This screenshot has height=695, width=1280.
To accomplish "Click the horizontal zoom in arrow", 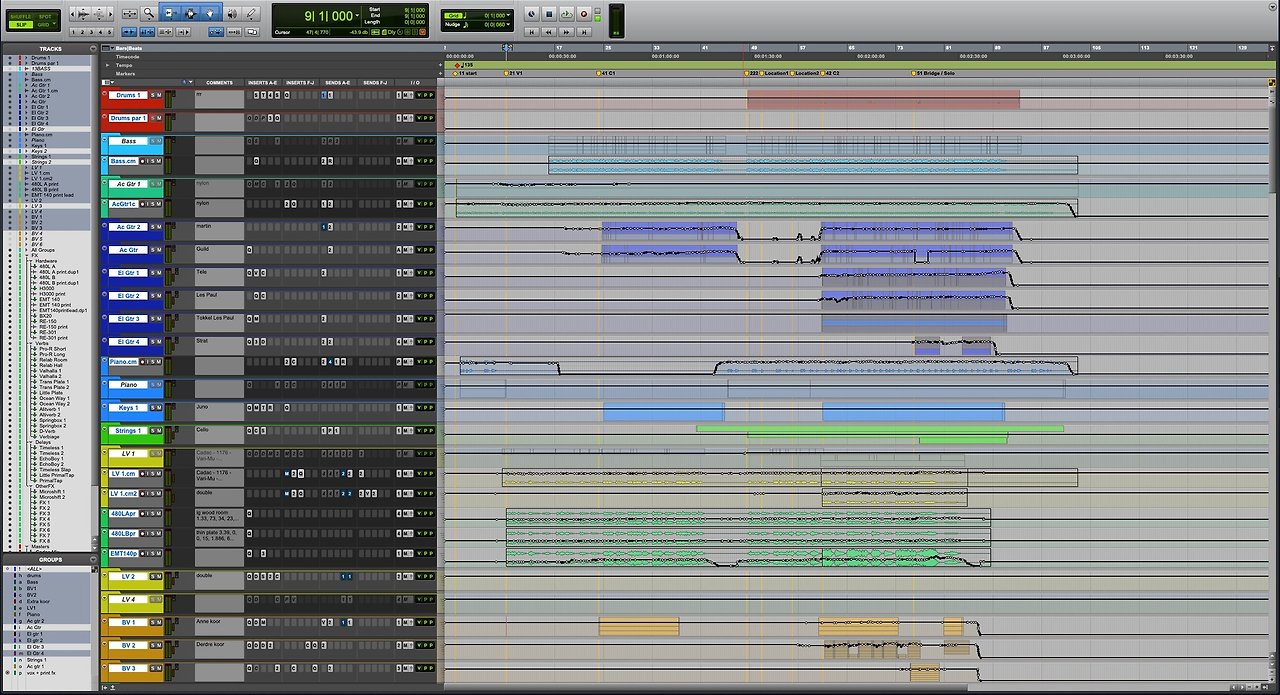I will pyautogui.click(x=111, y=14).
